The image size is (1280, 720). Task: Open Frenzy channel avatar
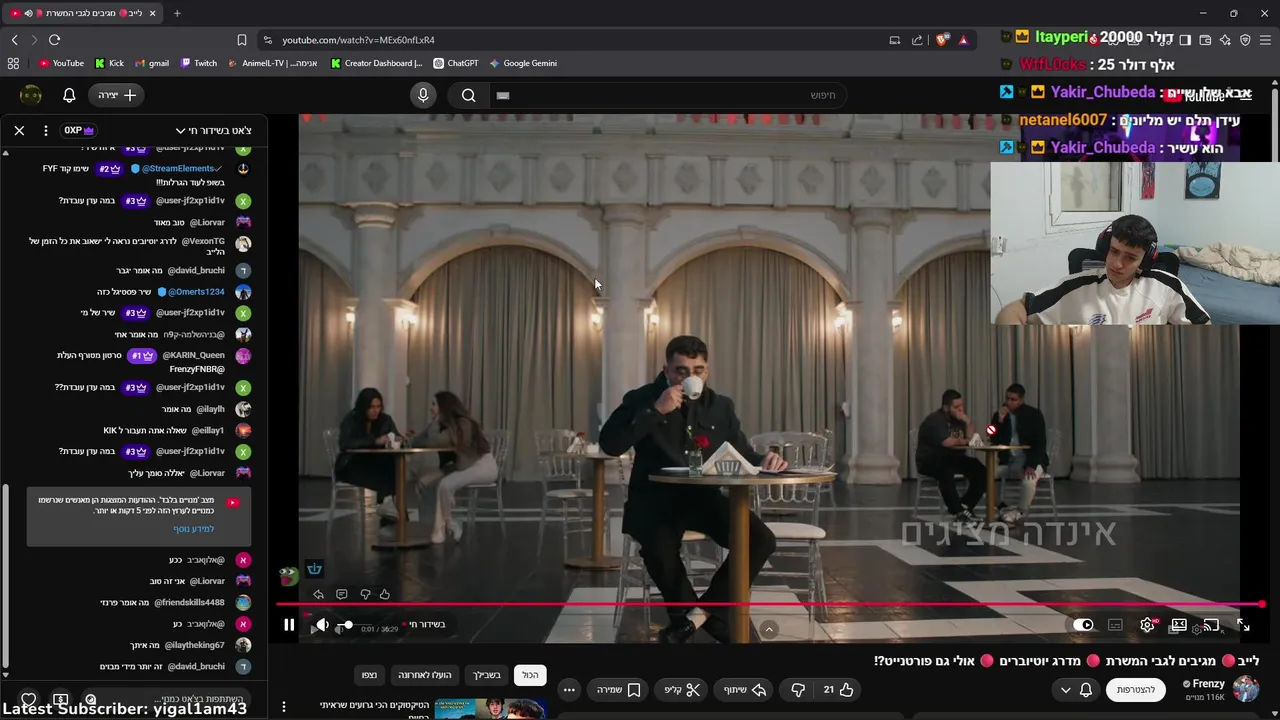(x=1245, y=689)
